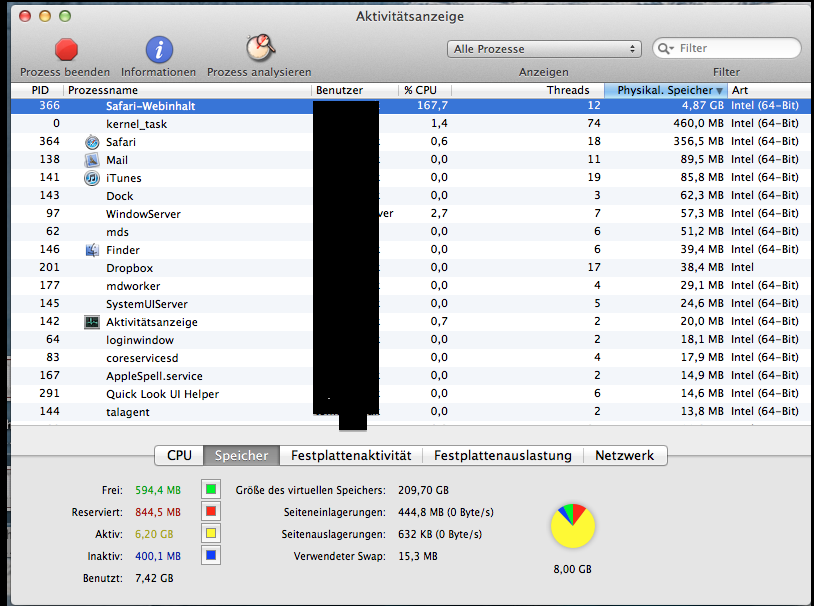The height and width of the screenshot is (606, 814).
Task: Click sort arrow on Physikal. Speicher column
Action: pos(719,91)
